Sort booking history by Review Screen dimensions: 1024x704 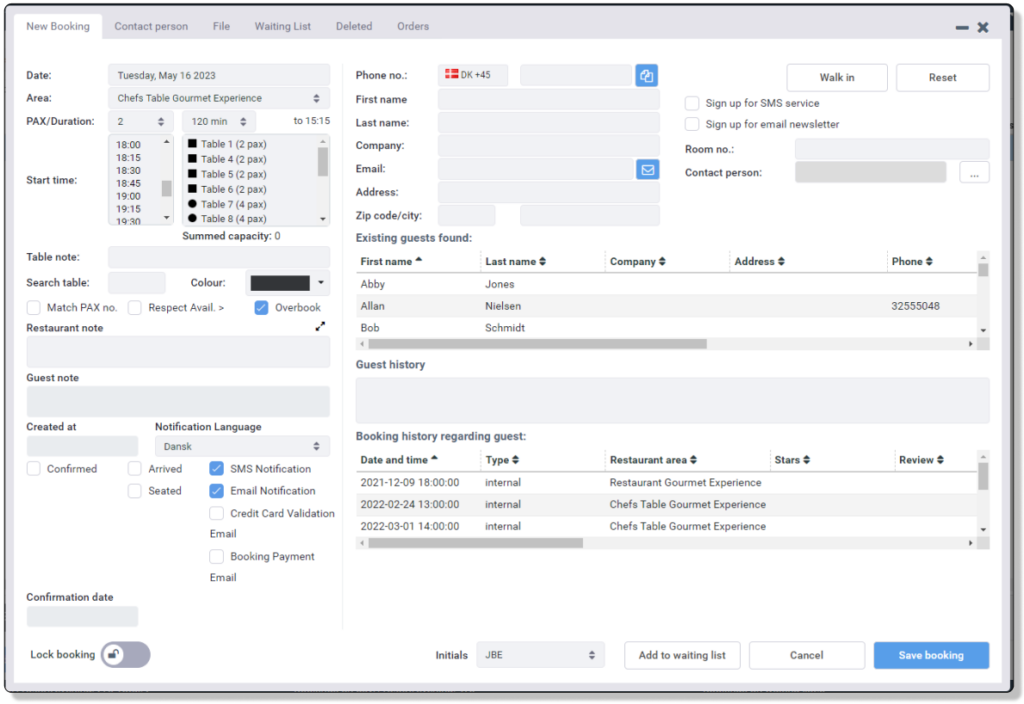[x=940, y=460]
